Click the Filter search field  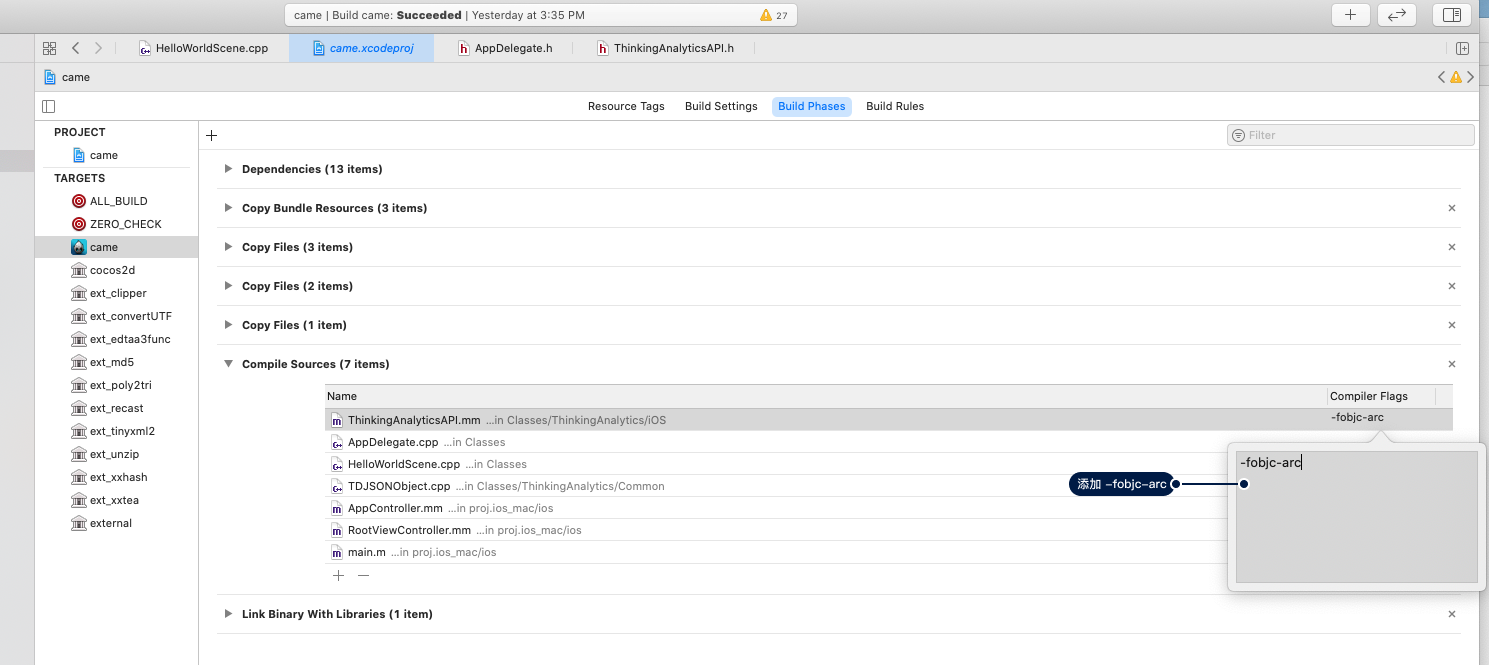point(1350,135)
